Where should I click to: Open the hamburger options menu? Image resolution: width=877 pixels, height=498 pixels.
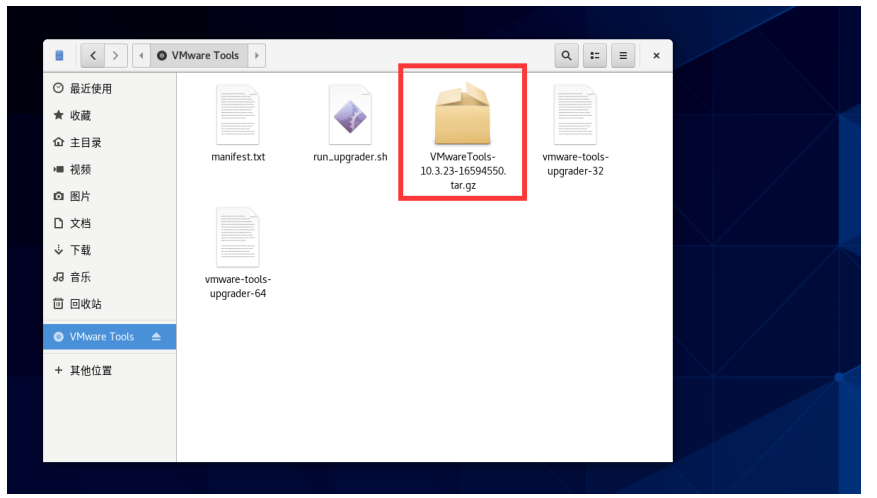tap(623, 55)
